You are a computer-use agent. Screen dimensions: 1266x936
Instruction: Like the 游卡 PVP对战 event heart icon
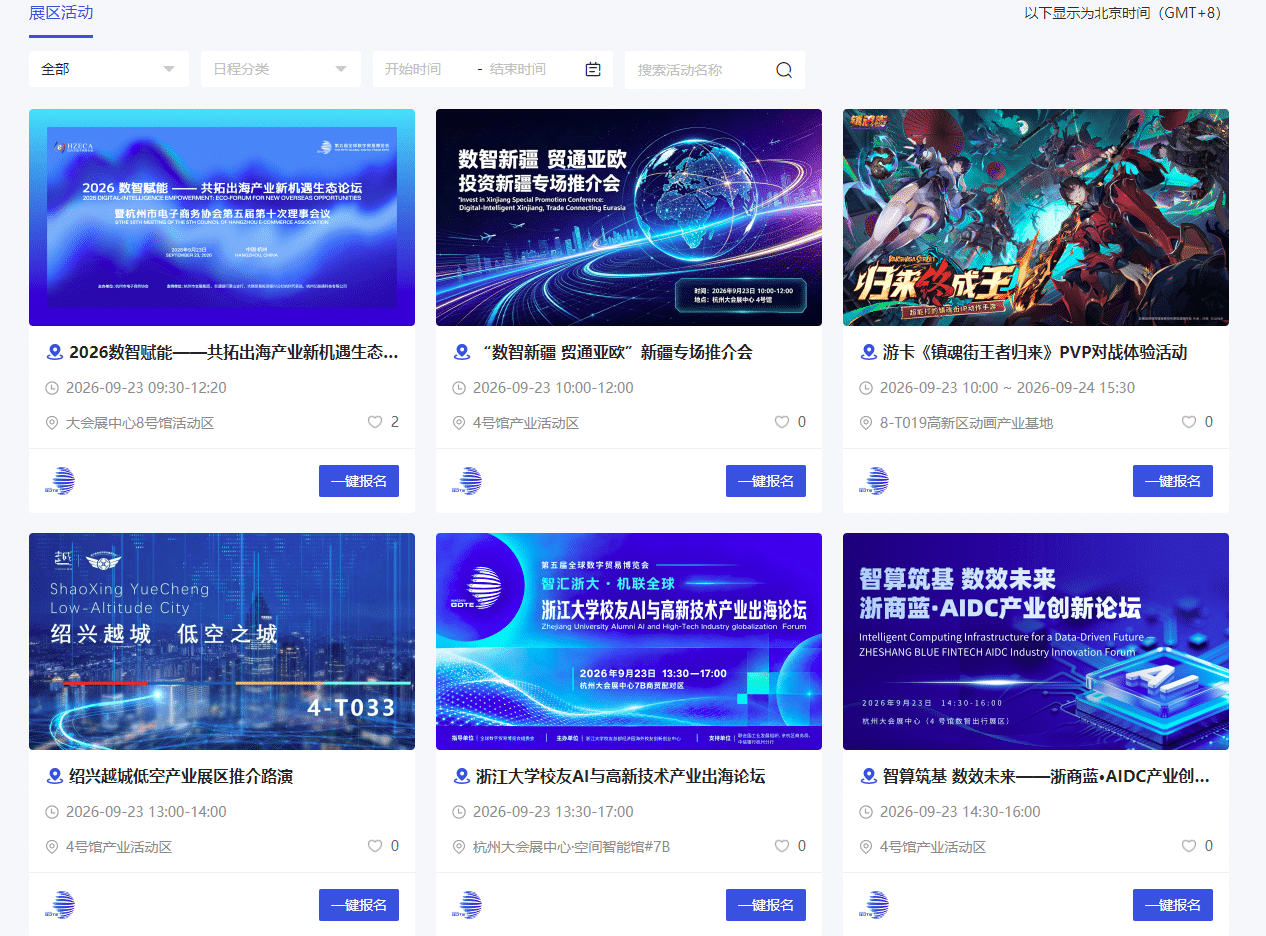click(1189, 422)
